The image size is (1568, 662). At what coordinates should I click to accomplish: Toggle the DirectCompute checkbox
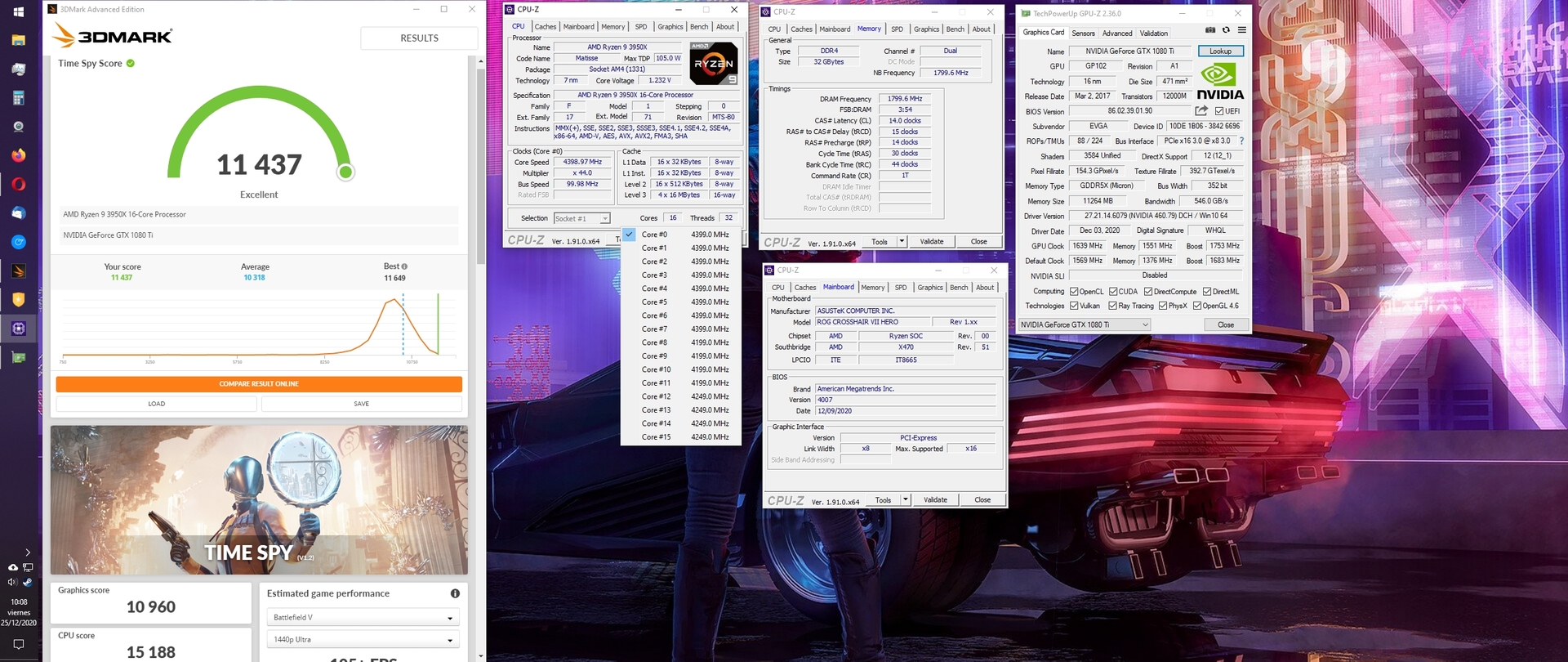point(1148,292)
